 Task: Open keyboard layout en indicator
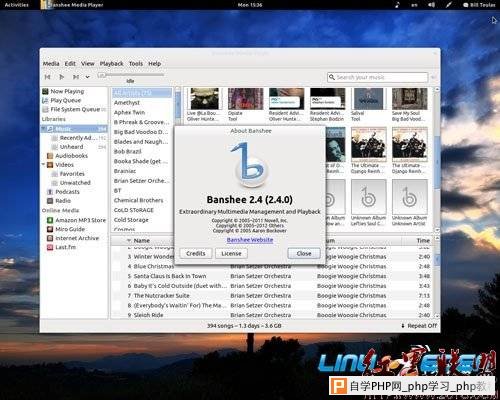(x=414, y=5)
